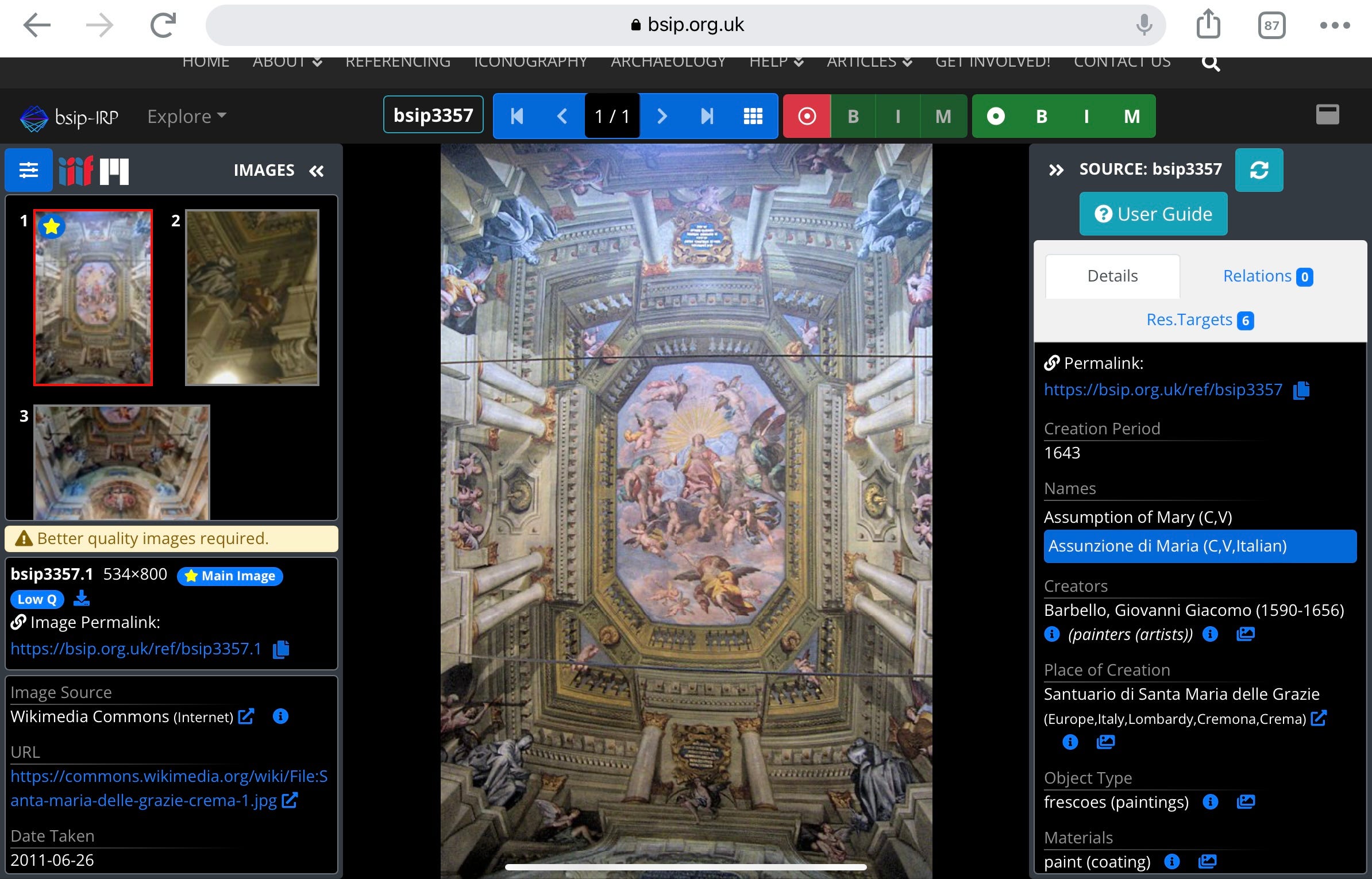
Task: Toggle the dark green I button
Action: click(x=898, y=117)
